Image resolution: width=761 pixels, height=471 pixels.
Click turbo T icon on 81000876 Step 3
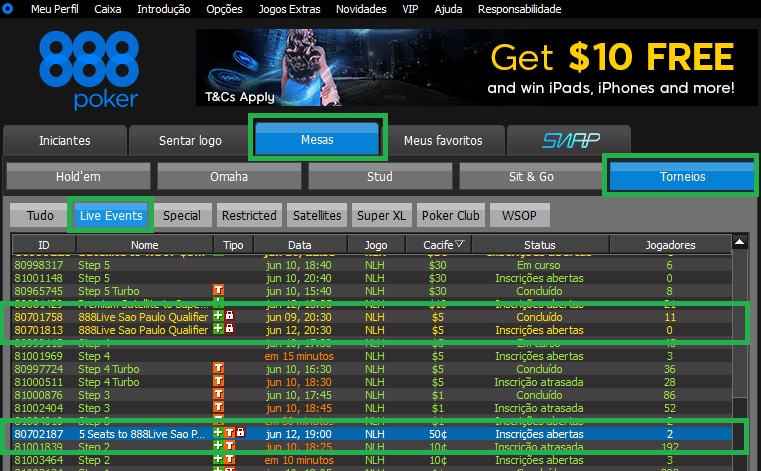(x=218, y=394)
